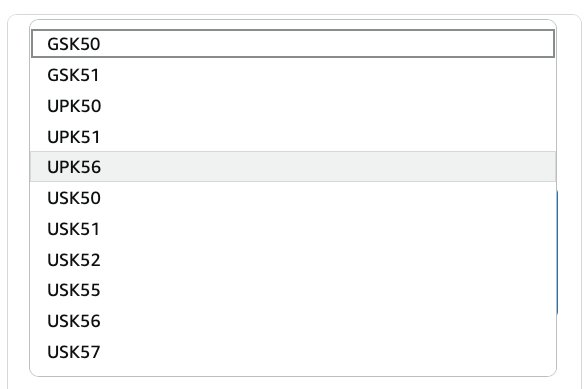Set the value to UPK56
Image resolution: width=584 pixels, height=389 pixels.
[x=293, y=167]
